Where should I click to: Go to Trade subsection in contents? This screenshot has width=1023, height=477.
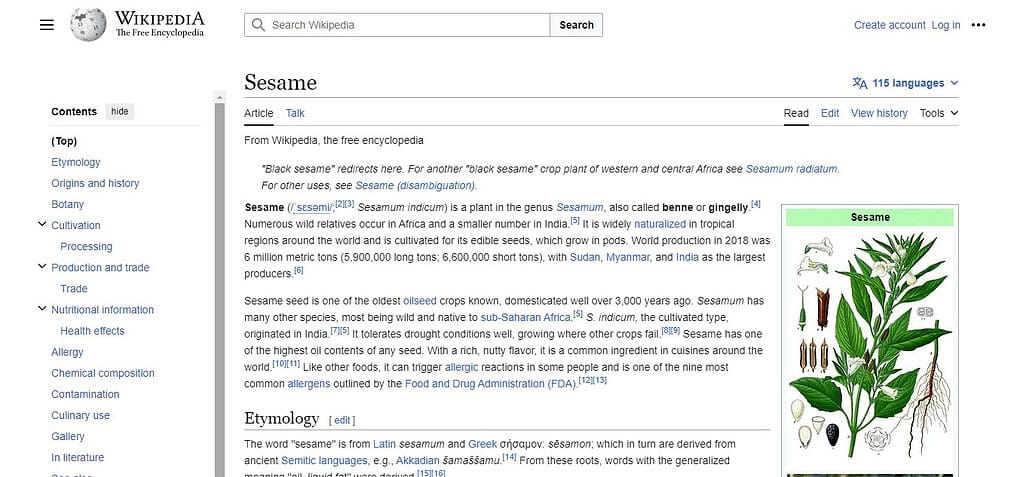(x=74, y=288)
